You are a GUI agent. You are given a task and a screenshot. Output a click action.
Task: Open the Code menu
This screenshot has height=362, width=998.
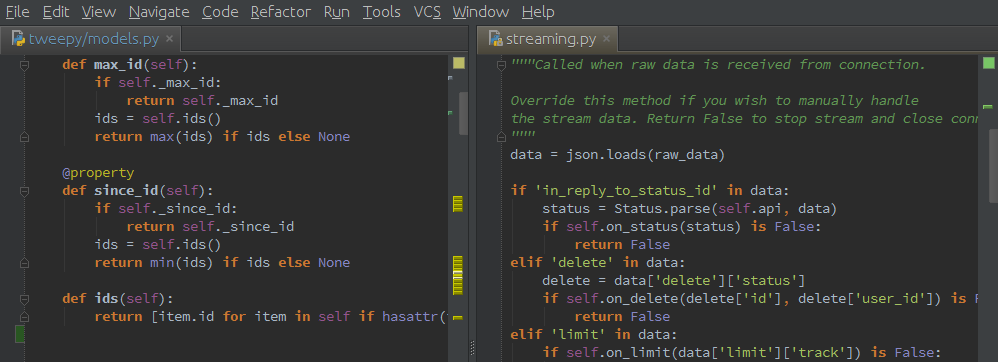click(220, 11)
